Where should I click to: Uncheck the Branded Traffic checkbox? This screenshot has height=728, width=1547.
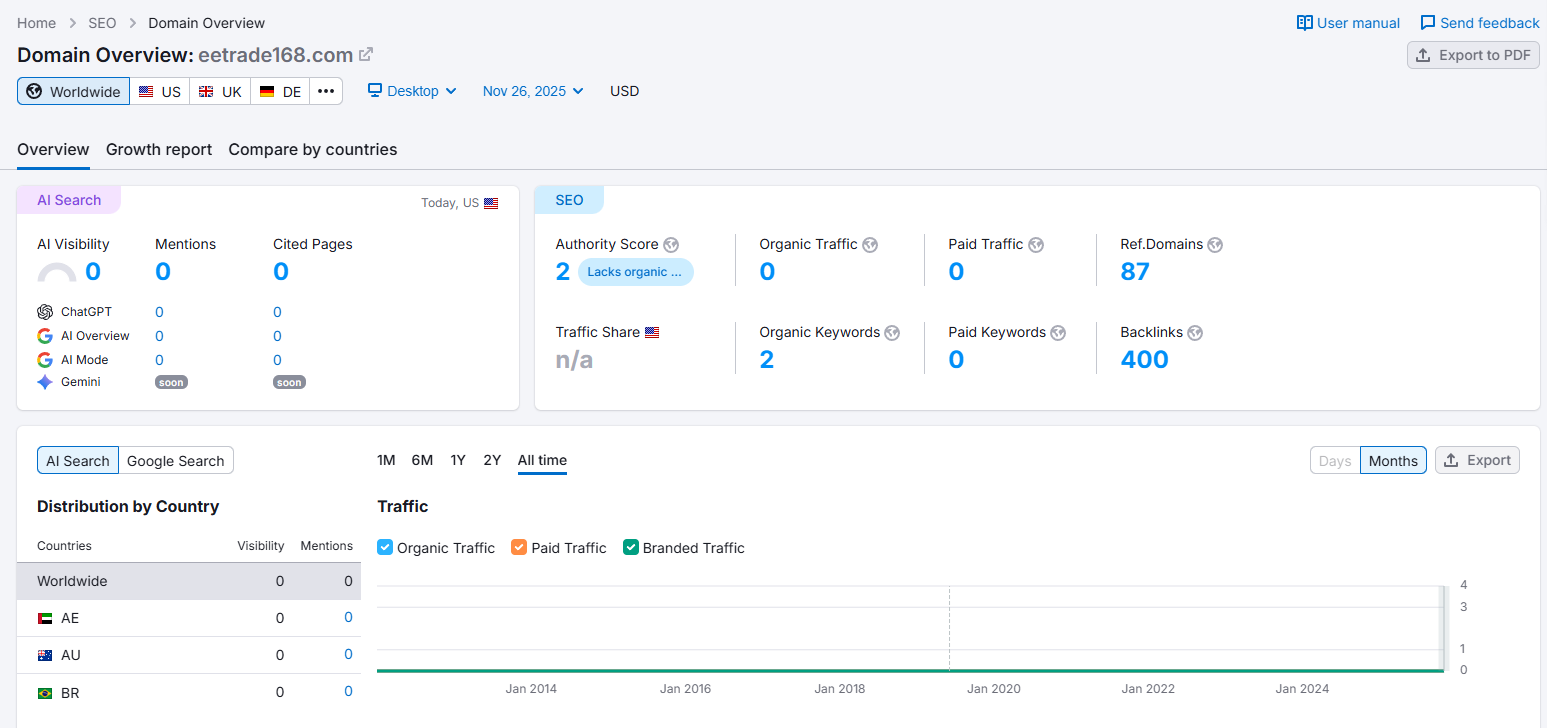tap(631, 548)
